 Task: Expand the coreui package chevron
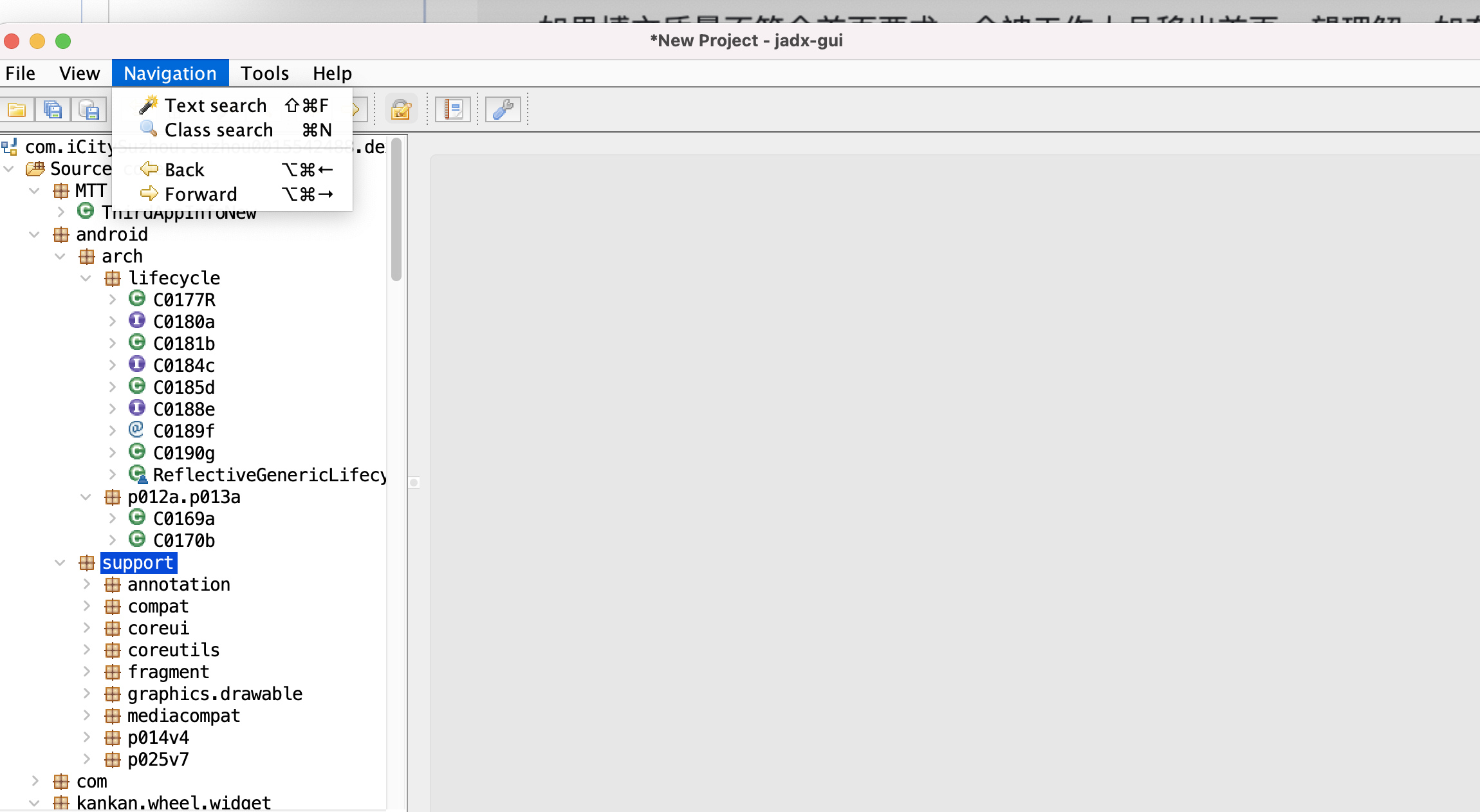[87, 627]
